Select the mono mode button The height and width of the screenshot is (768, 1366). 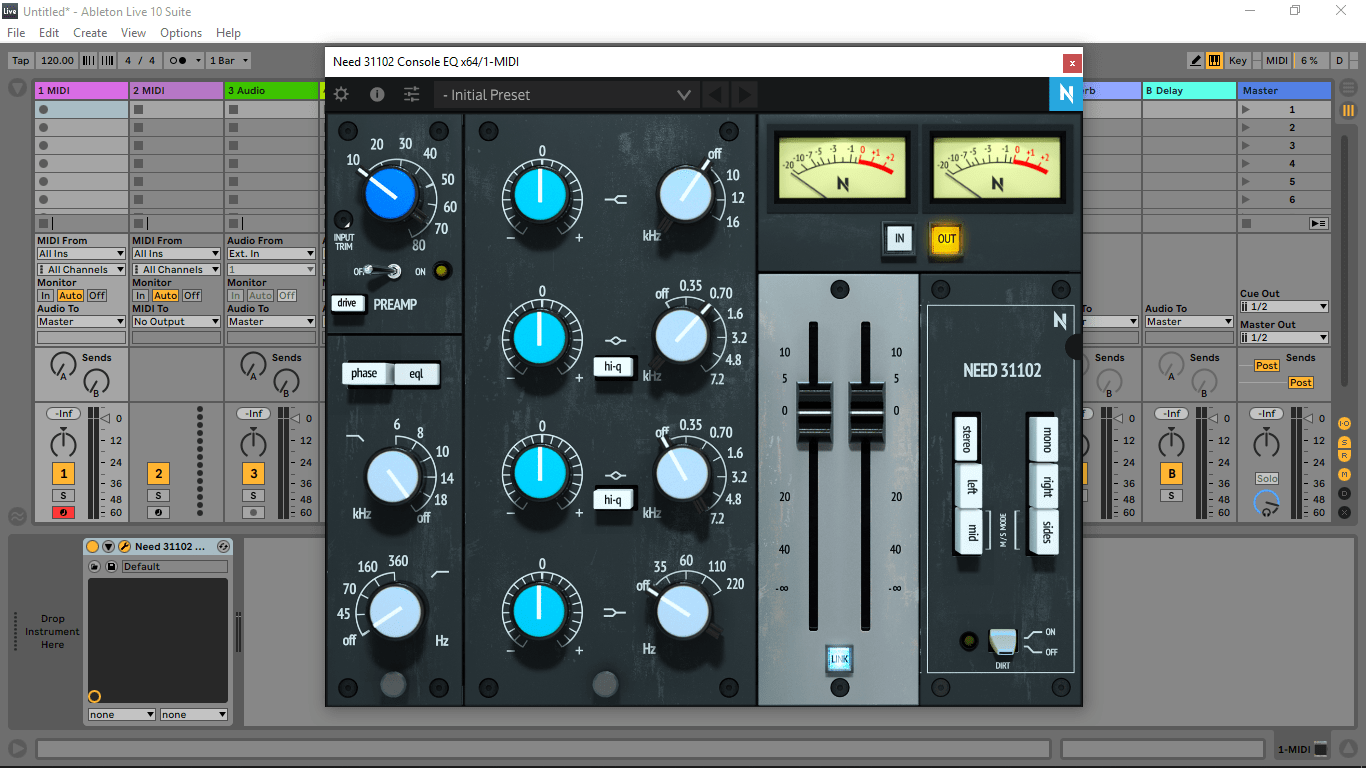(1042, 439)
